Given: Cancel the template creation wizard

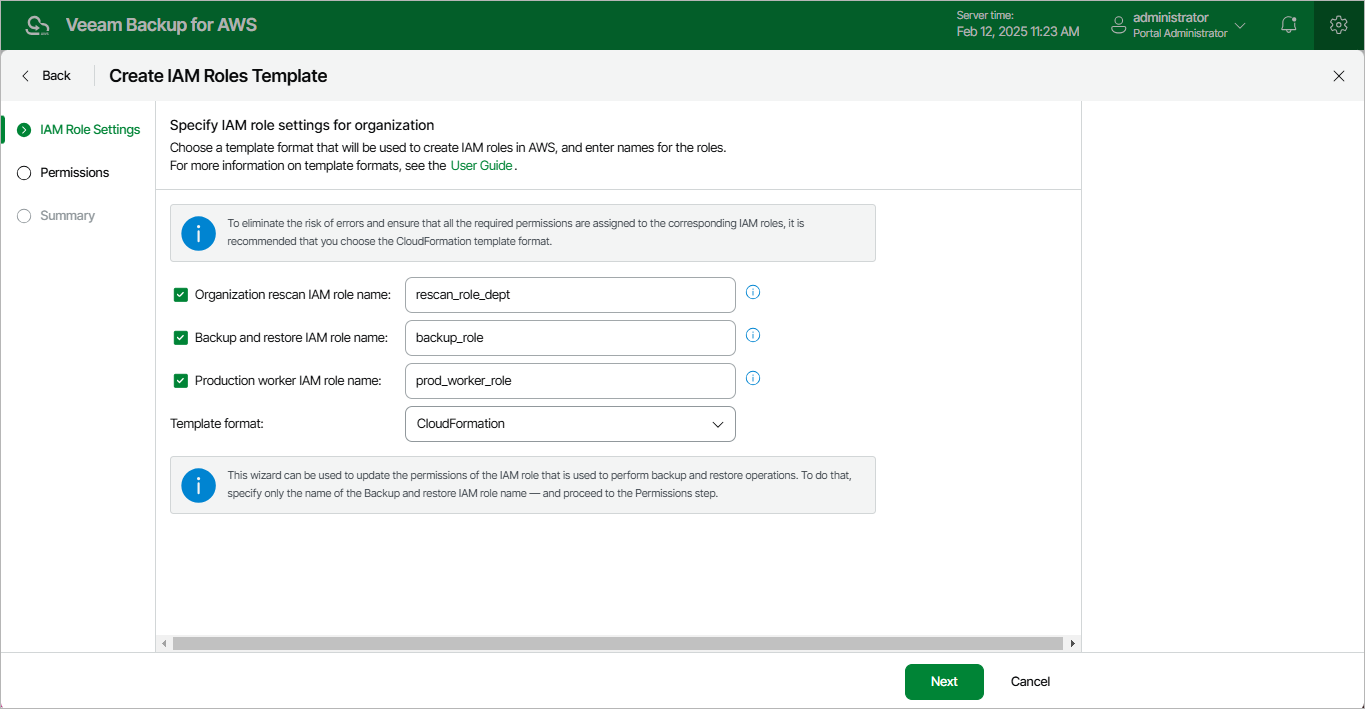Looking at the screenshot, I should click(x=1029, y=681).
